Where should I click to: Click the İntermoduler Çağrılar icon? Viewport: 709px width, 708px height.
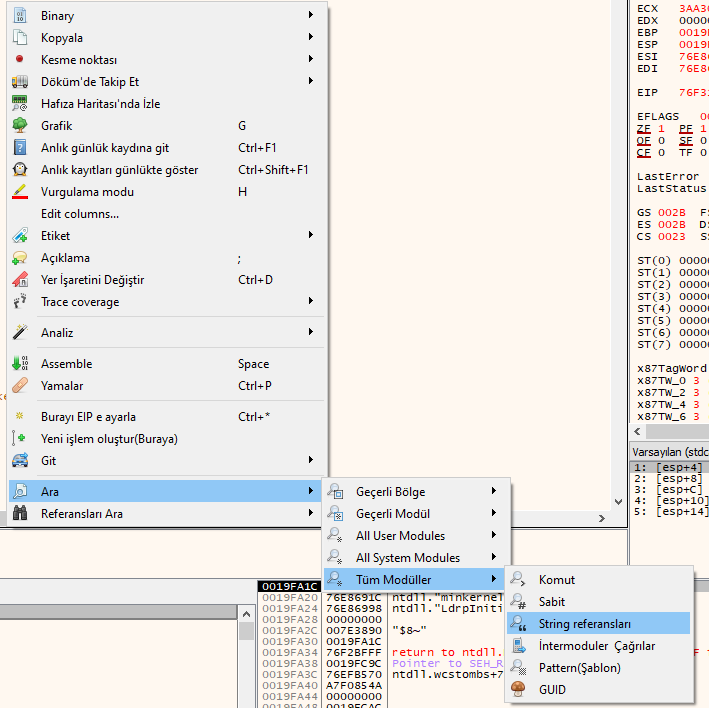click(x=519, y=646)
